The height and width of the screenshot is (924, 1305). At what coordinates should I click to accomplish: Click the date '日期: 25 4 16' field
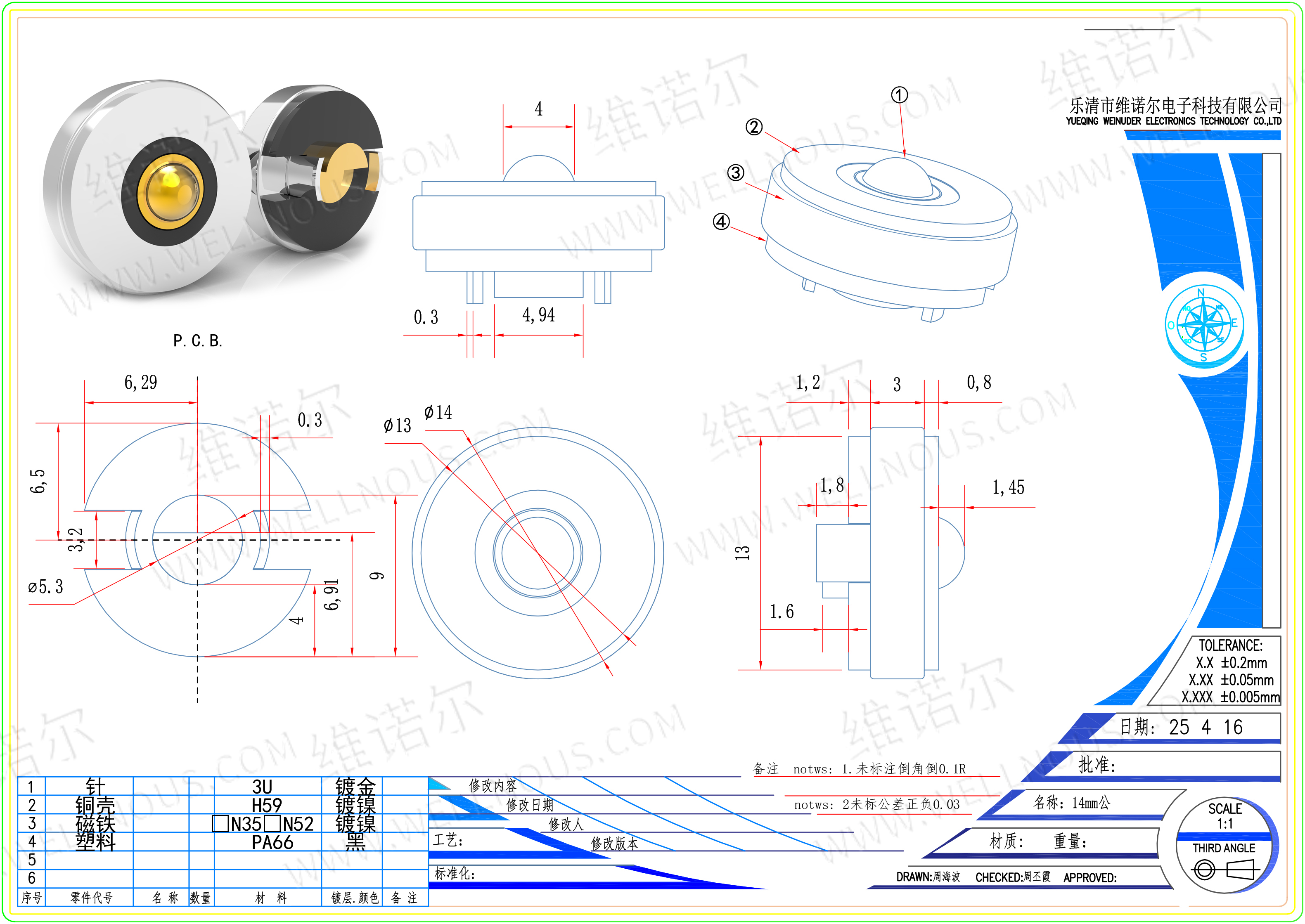1181,727
